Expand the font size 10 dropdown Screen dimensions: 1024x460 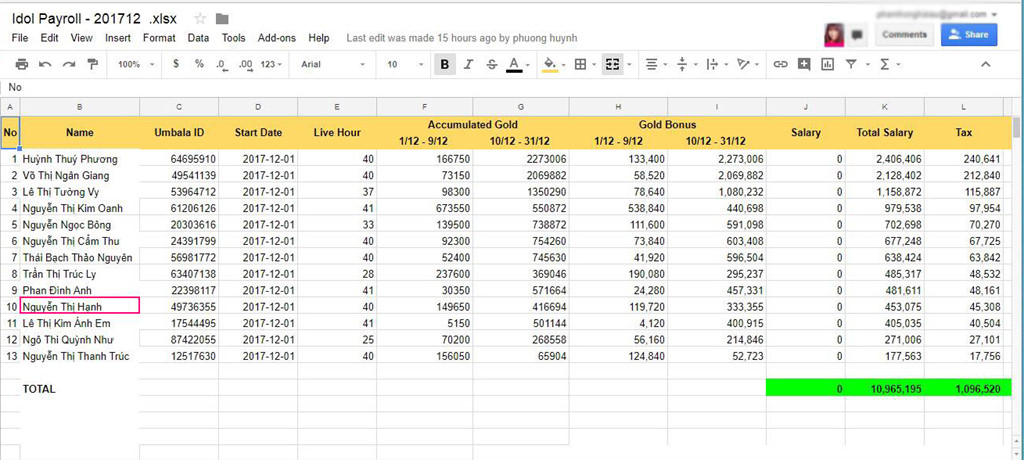403,64
